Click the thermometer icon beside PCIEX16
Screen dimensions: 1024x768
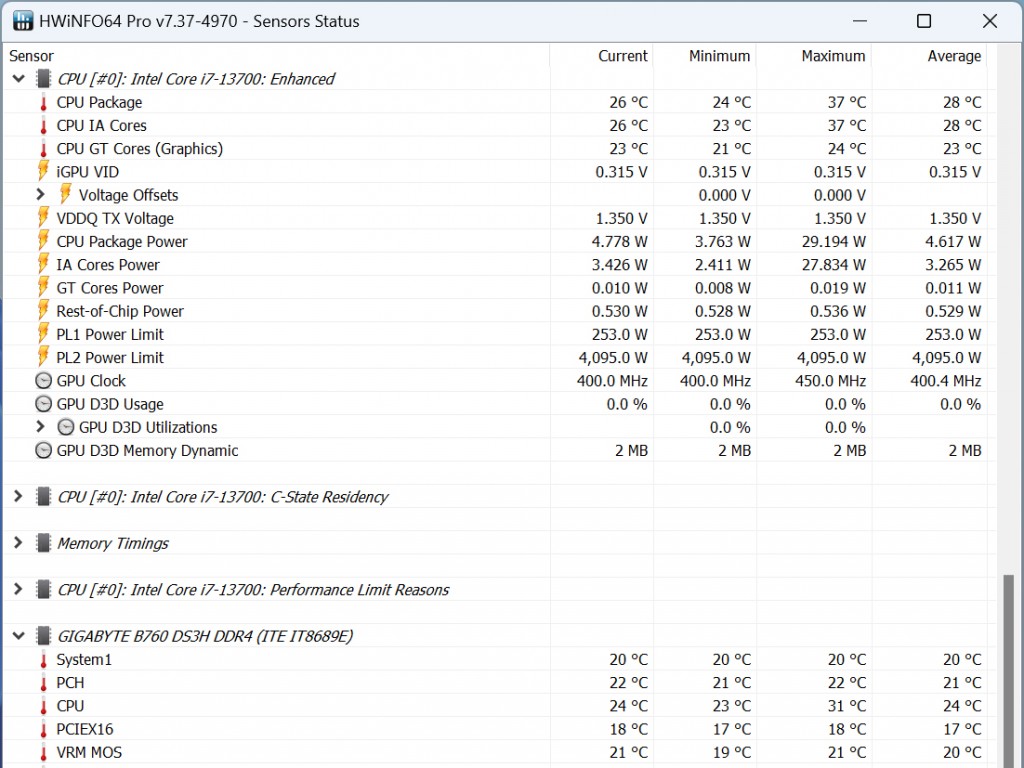[44, 729]
